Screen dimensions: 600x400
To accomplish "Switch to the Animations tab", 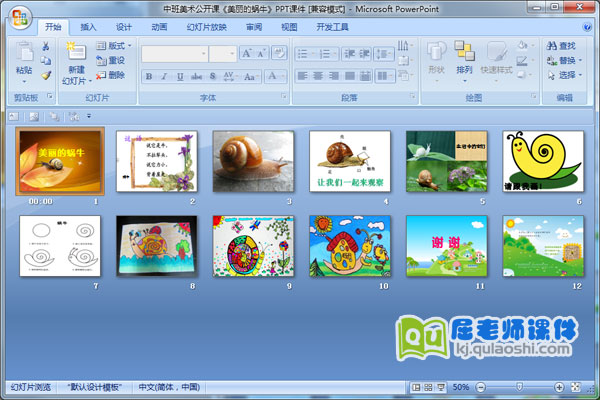I will (159, 27).
